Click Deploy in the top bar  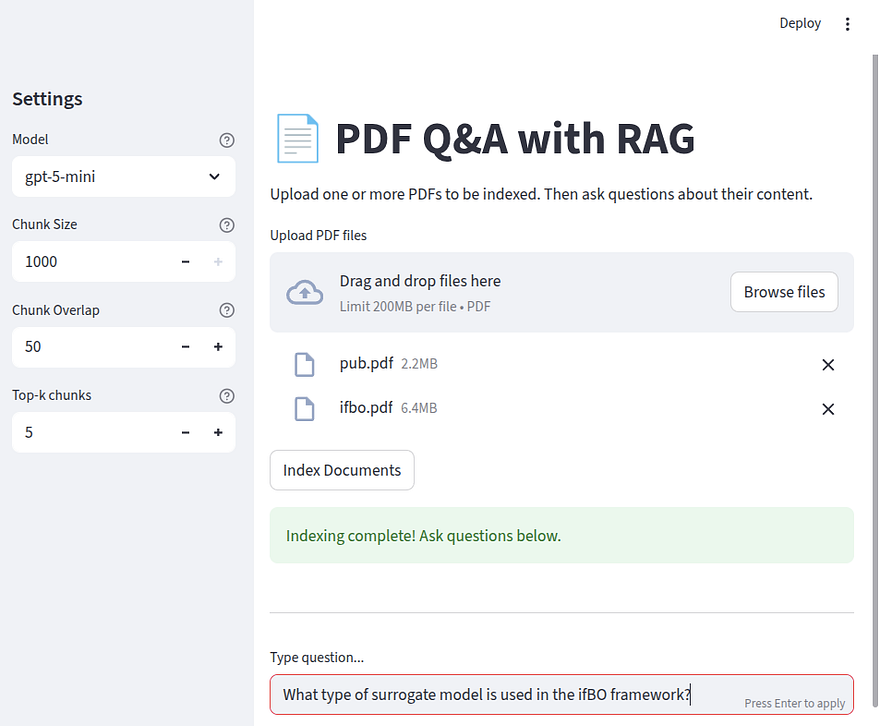tap(800, 23)
